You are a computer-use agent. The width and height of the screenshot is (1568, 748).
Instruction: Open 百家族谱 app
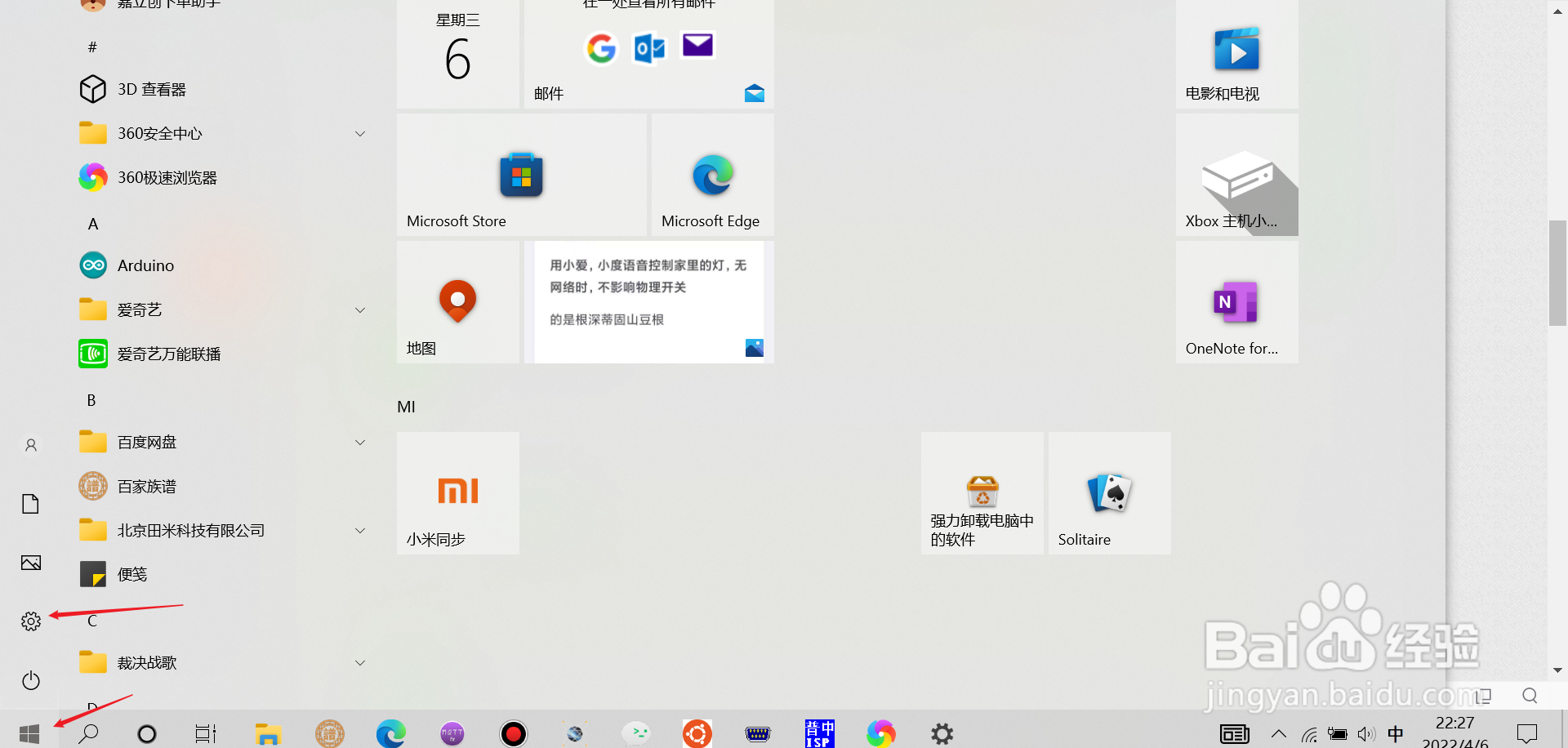(x=220, y=486)
